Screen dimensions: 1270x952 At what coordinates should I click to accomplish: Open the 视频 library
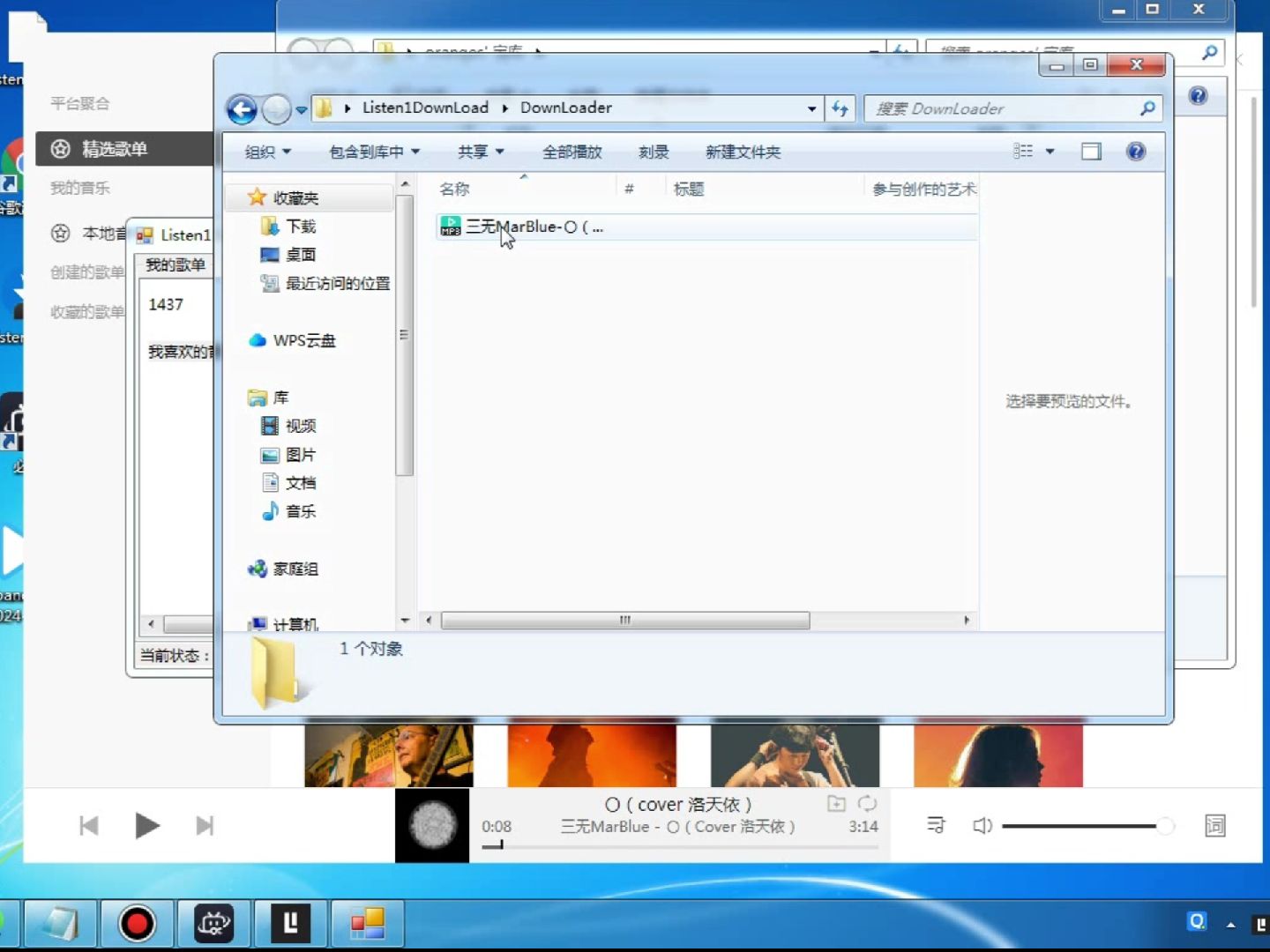point(300,426)
